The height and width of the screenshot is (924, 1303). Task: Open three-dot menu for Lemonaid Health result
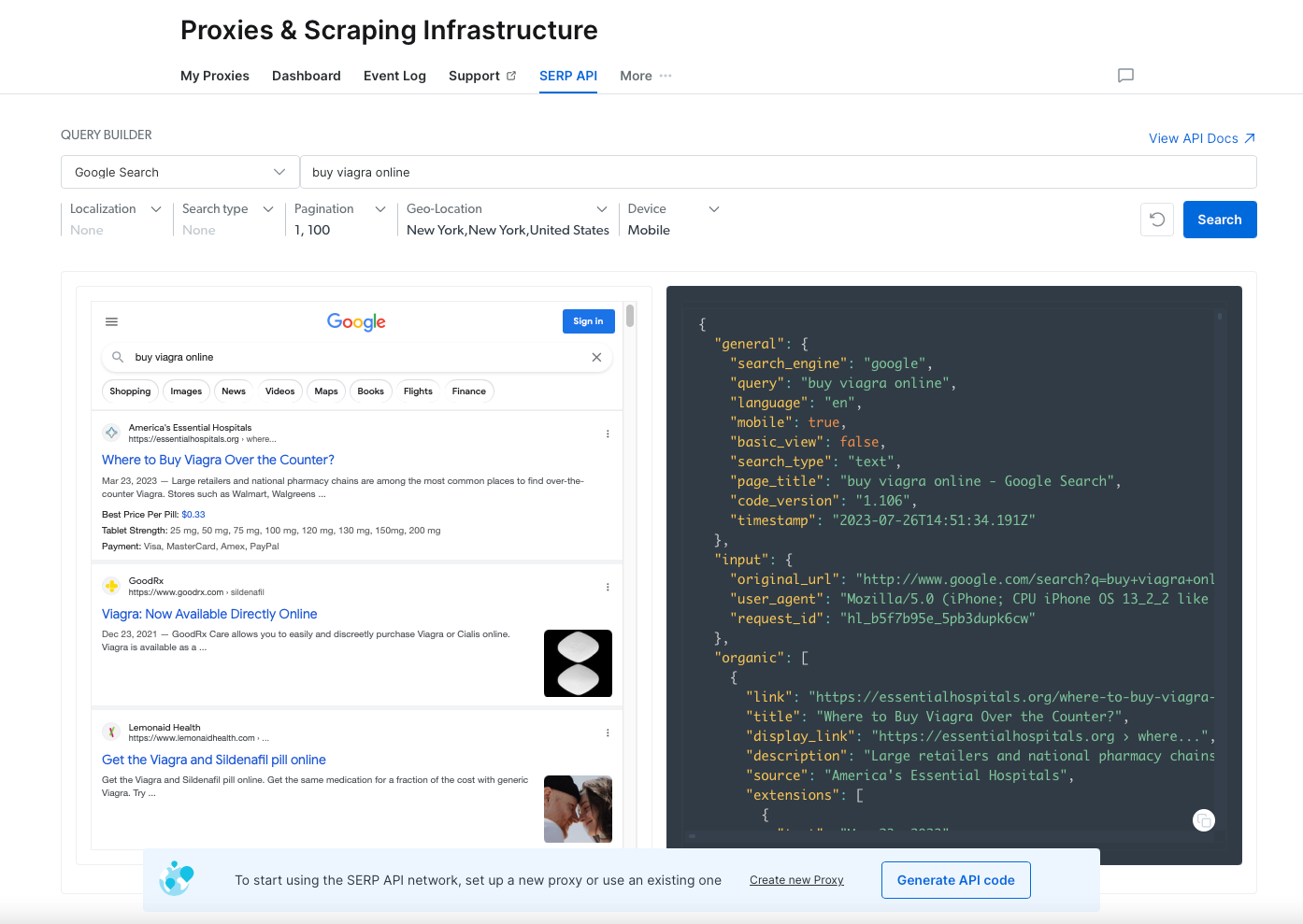[608, 732]
